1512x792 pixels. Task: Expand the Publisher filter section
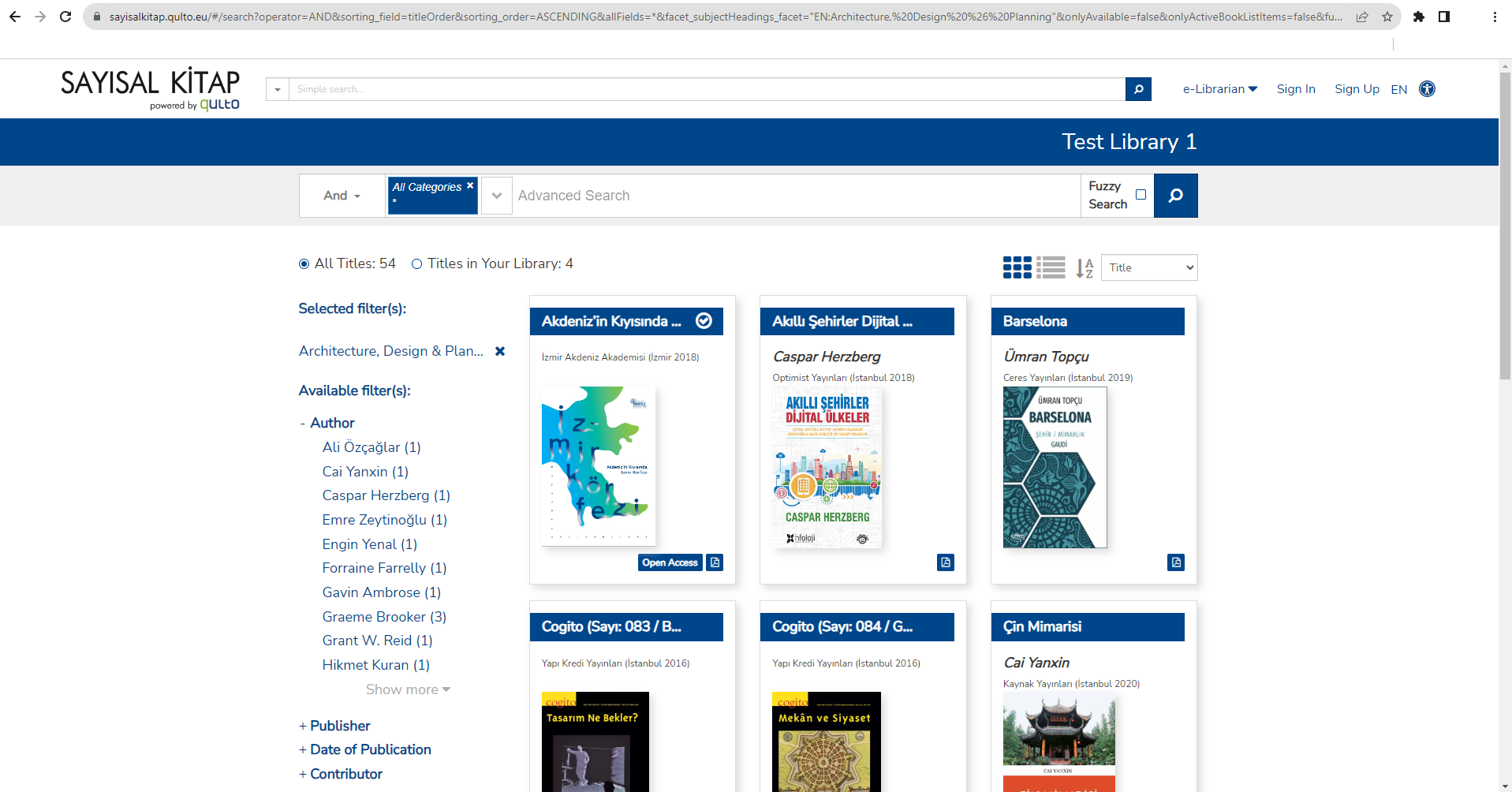point(334,726)
